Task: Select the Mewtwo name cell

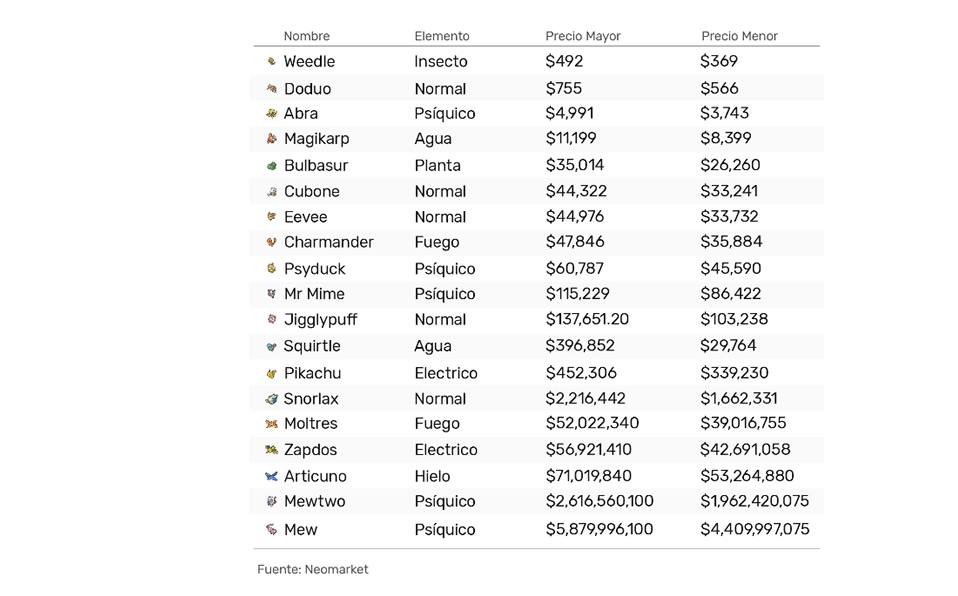Action: point(315,501)
